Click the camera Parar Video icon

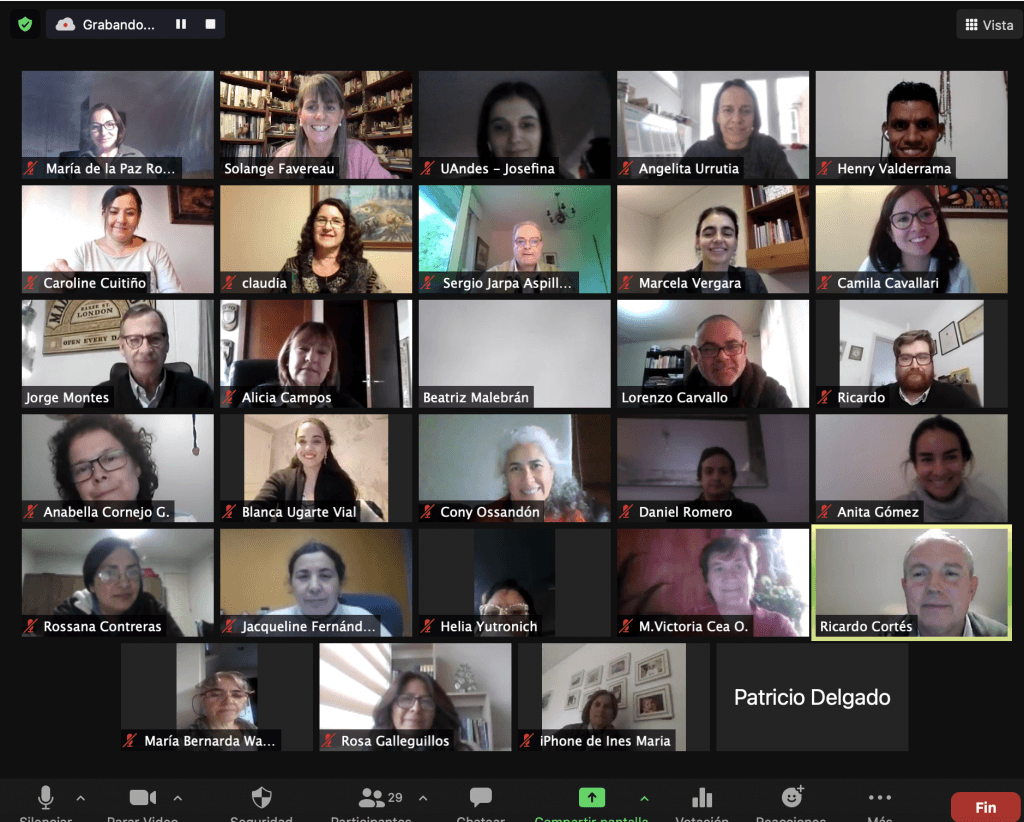(x=143, y=797)
